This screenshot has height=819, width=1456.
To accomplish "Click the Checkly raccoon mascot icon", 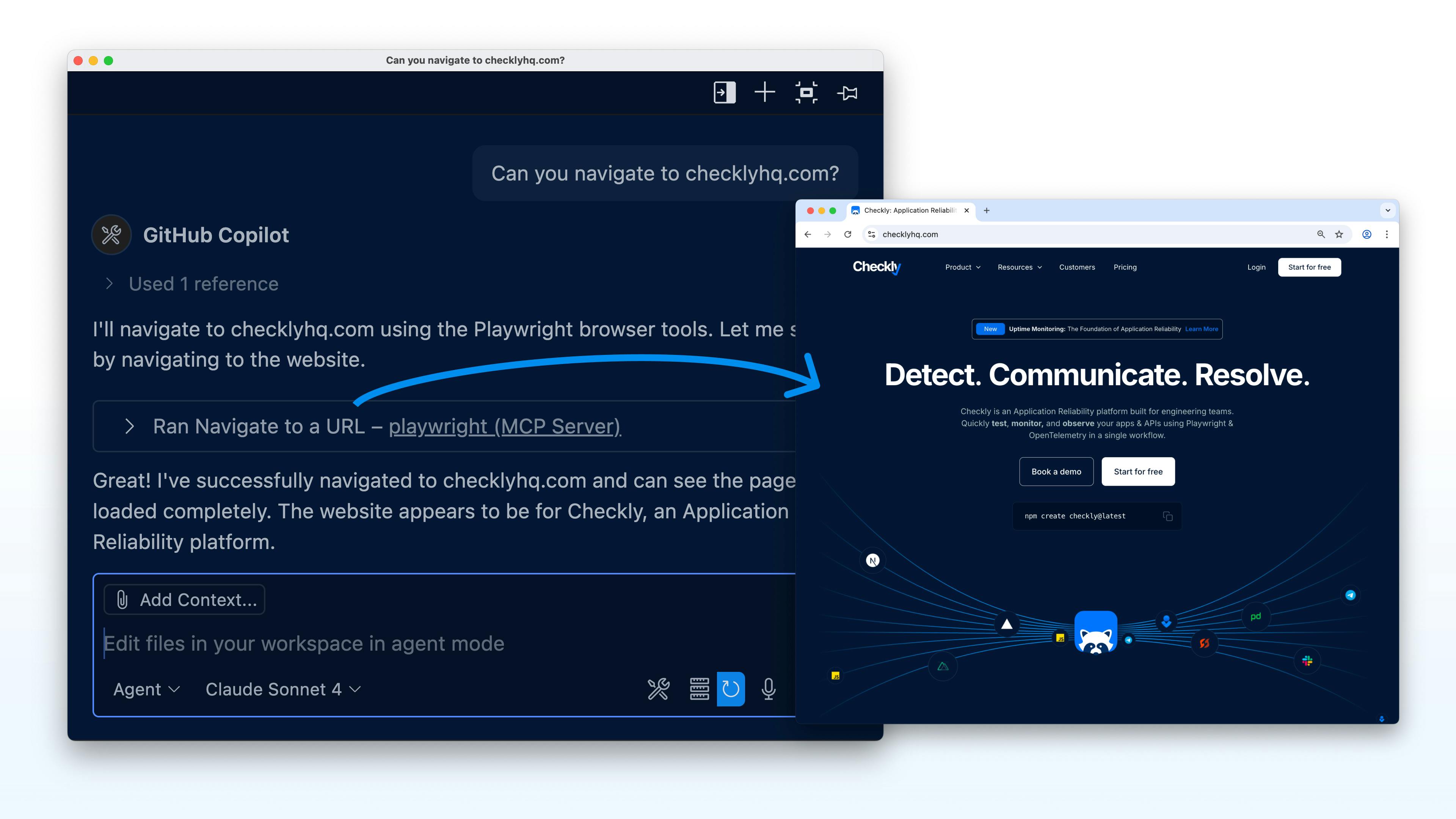I will coord(1095,632).
